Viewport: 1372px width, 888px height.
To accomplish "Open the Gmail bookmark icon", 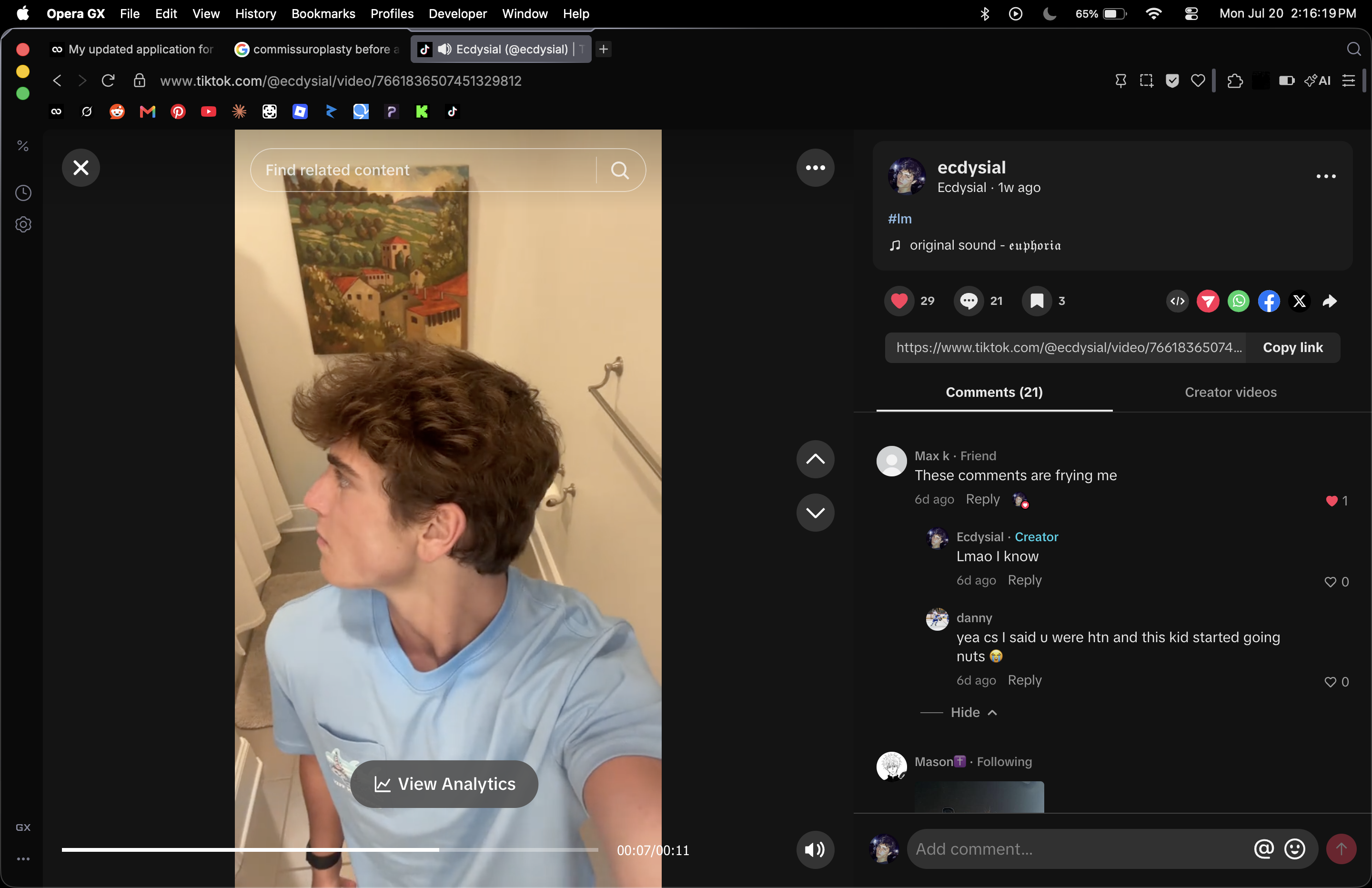I will 148,111.
